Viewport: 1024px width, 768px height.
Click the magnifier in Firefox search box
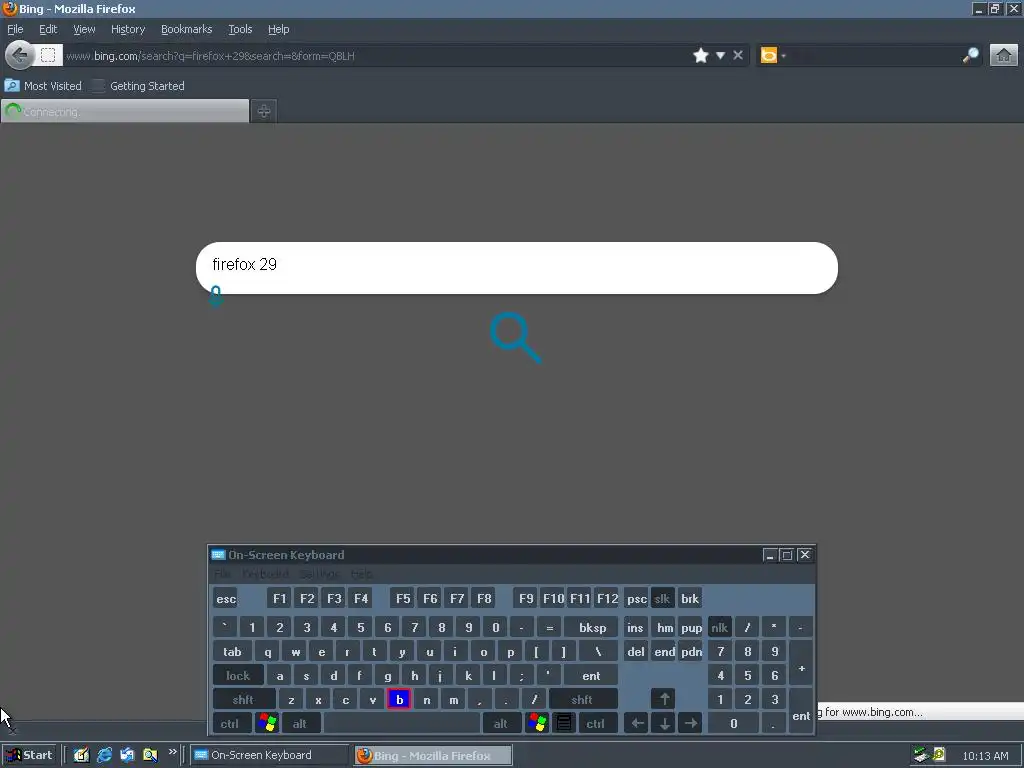pos(970,56)
